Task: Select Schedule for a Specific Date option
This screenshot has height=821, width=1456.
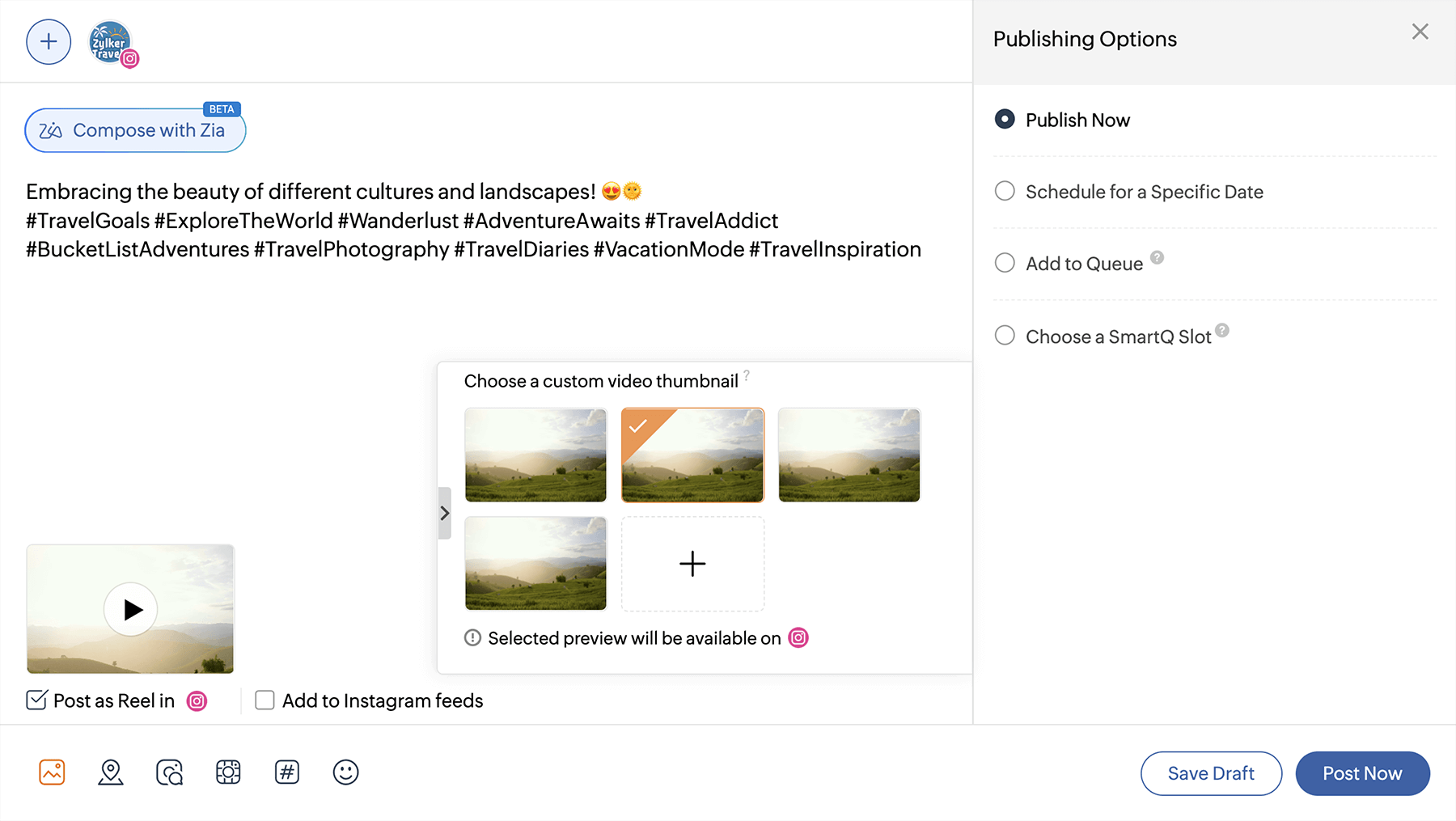Action: 1005,192
